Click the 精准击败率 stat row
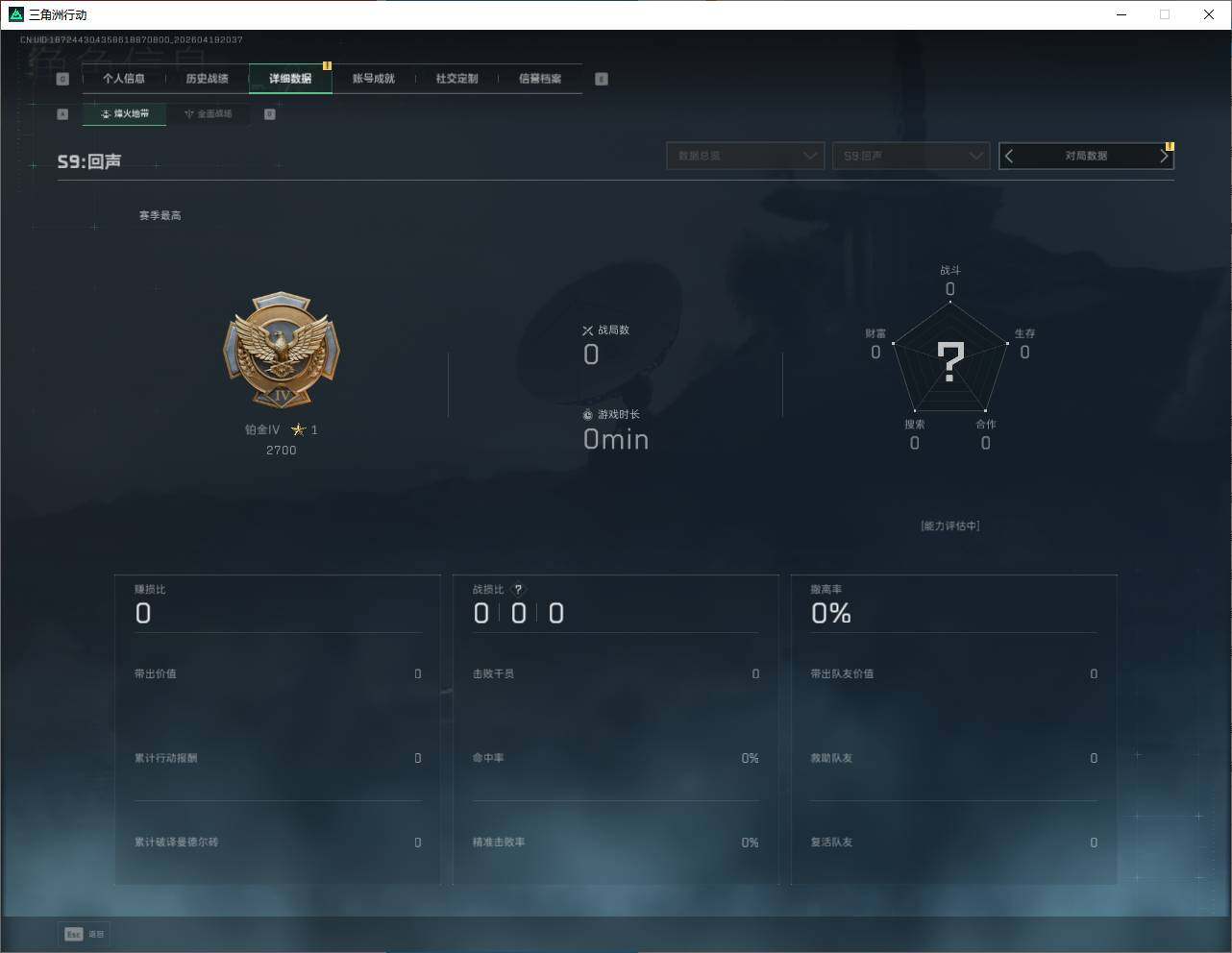The image size is (1232, 953). pyautogui.click(x=616, y=843)
